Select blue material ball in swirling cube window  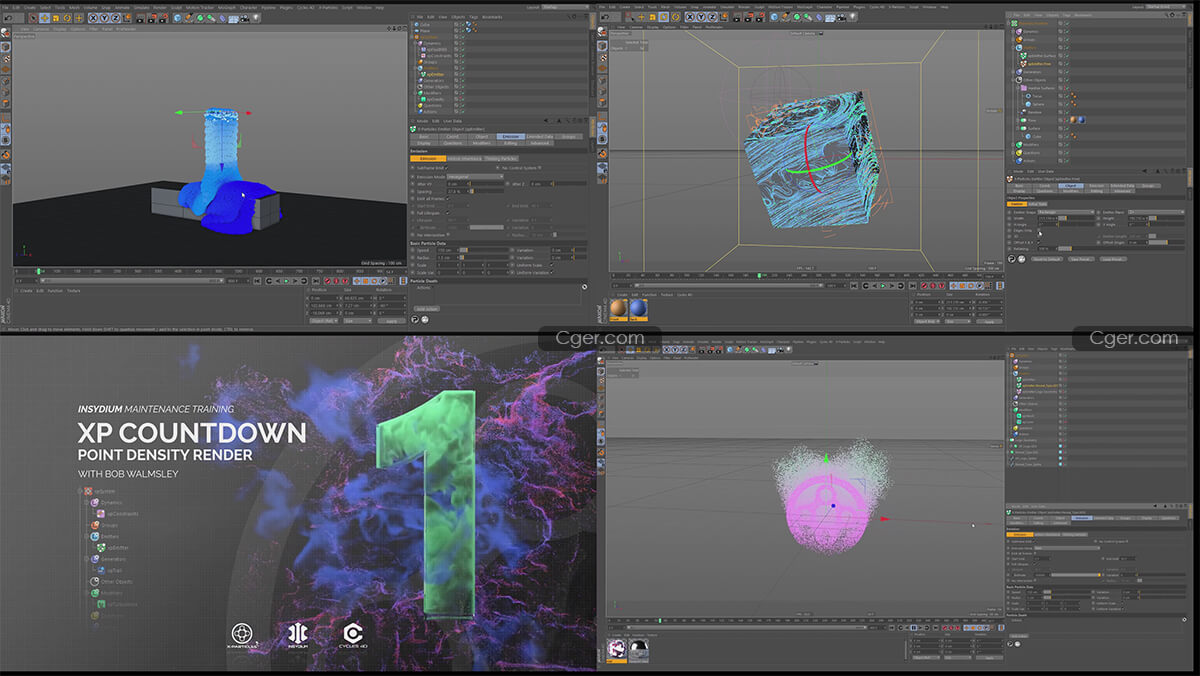(638, 308)
